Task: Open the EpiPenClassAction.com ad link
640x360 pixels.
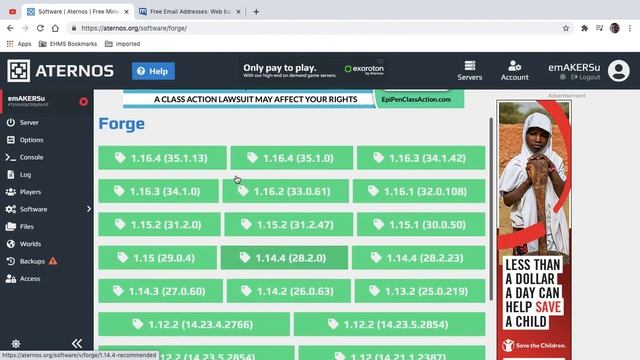Action: click(416, 99)
